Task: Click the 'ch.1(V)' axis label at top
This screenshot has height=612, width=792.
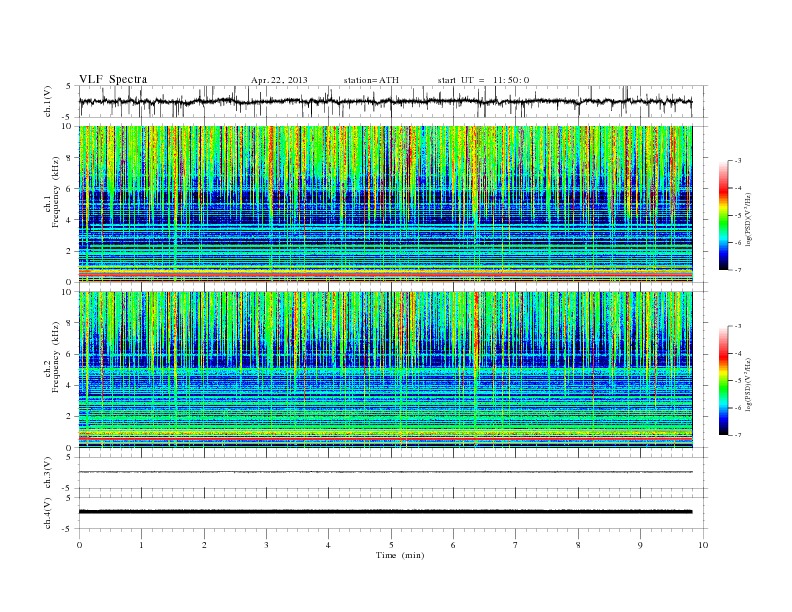Action: pos(48,101)
